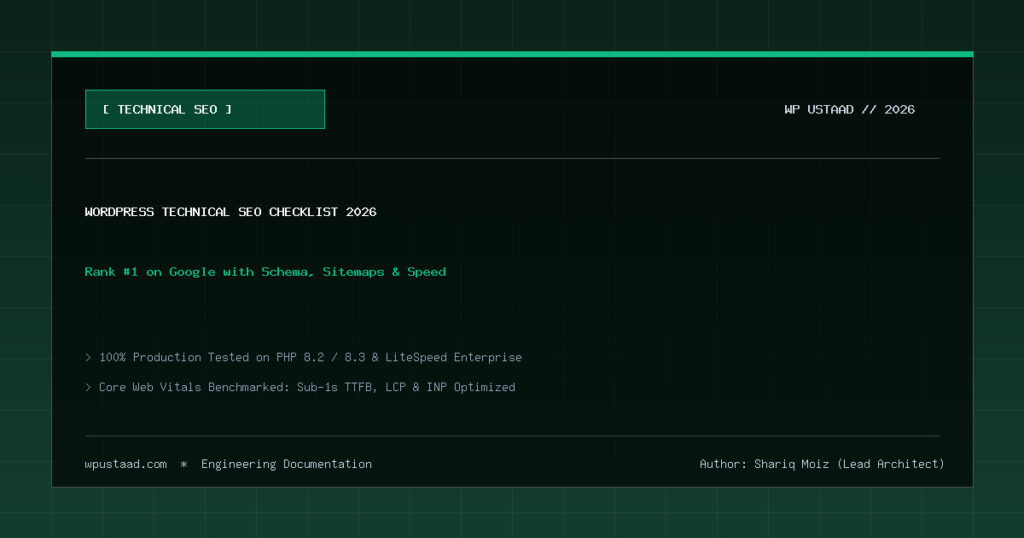Viewport: 1024px width, 538px height.
Task: Click the asterisk separator in the footer
Action: 184,464
